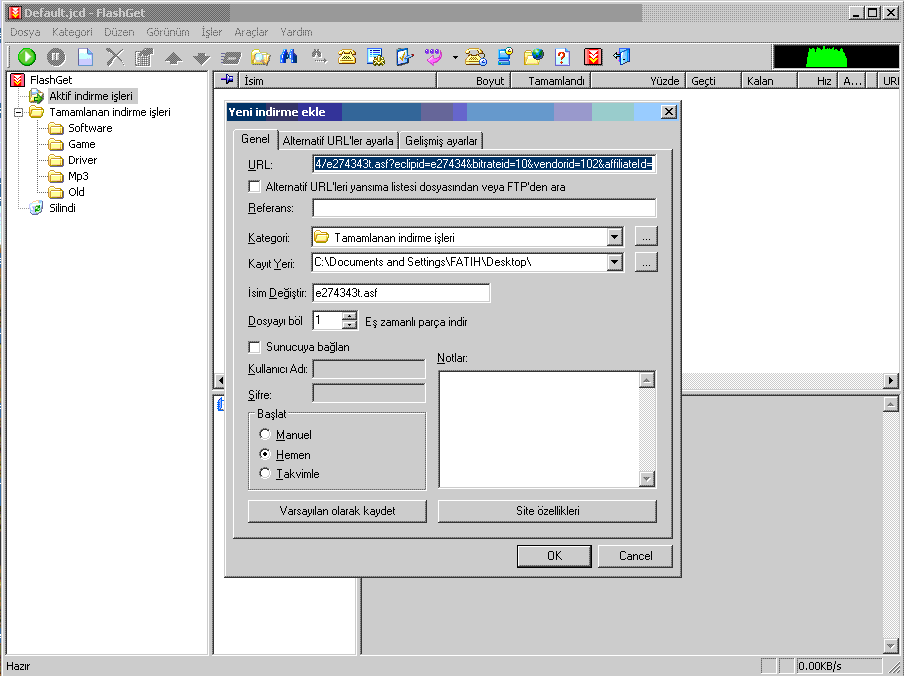
Task: Click the blue door Exit icon
Action: click(622, 56)
